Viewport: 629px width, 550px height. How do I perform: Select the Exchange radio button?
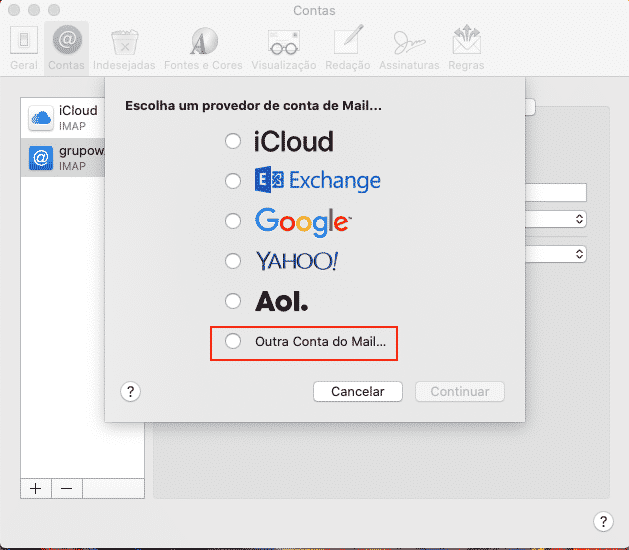(x=233, y=181)
